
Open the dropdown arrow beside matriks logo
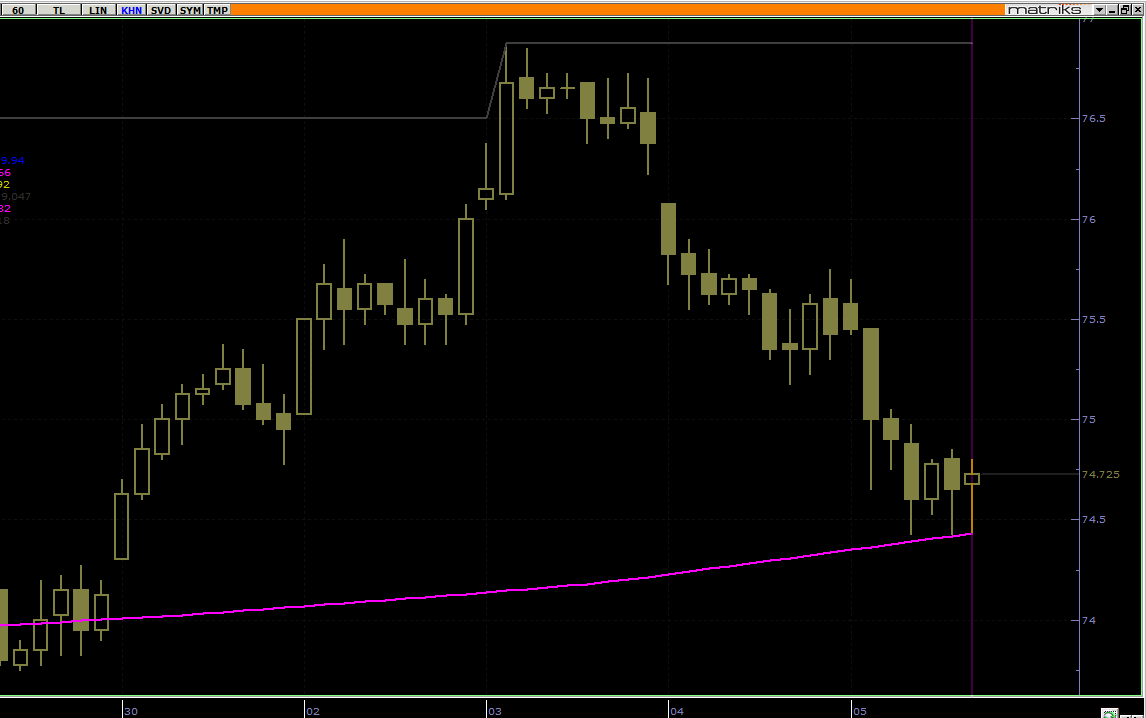click(1099, 10)
